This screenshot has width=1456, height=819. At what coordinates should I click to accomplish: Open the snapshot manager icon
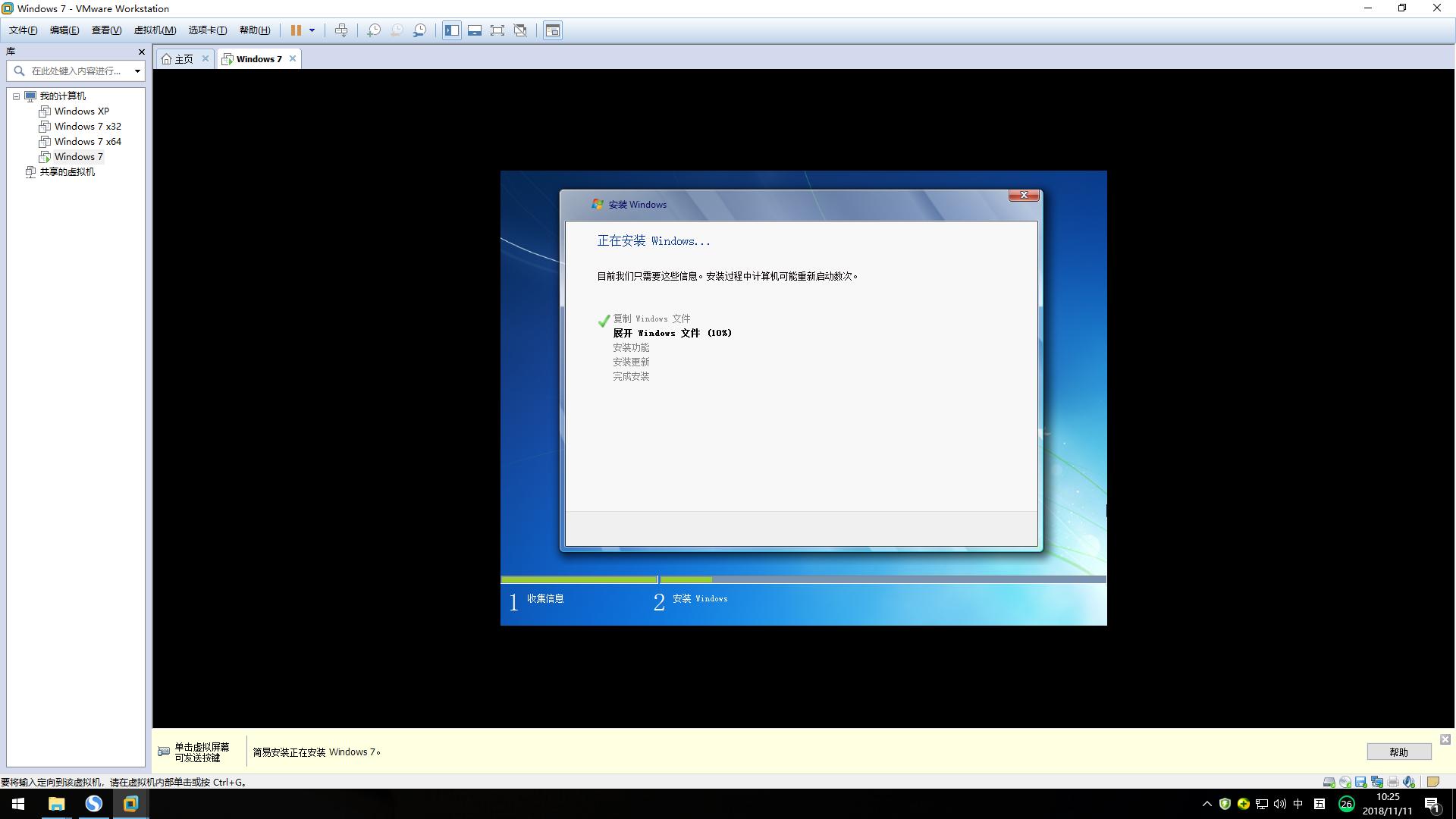tap(420, 30)
